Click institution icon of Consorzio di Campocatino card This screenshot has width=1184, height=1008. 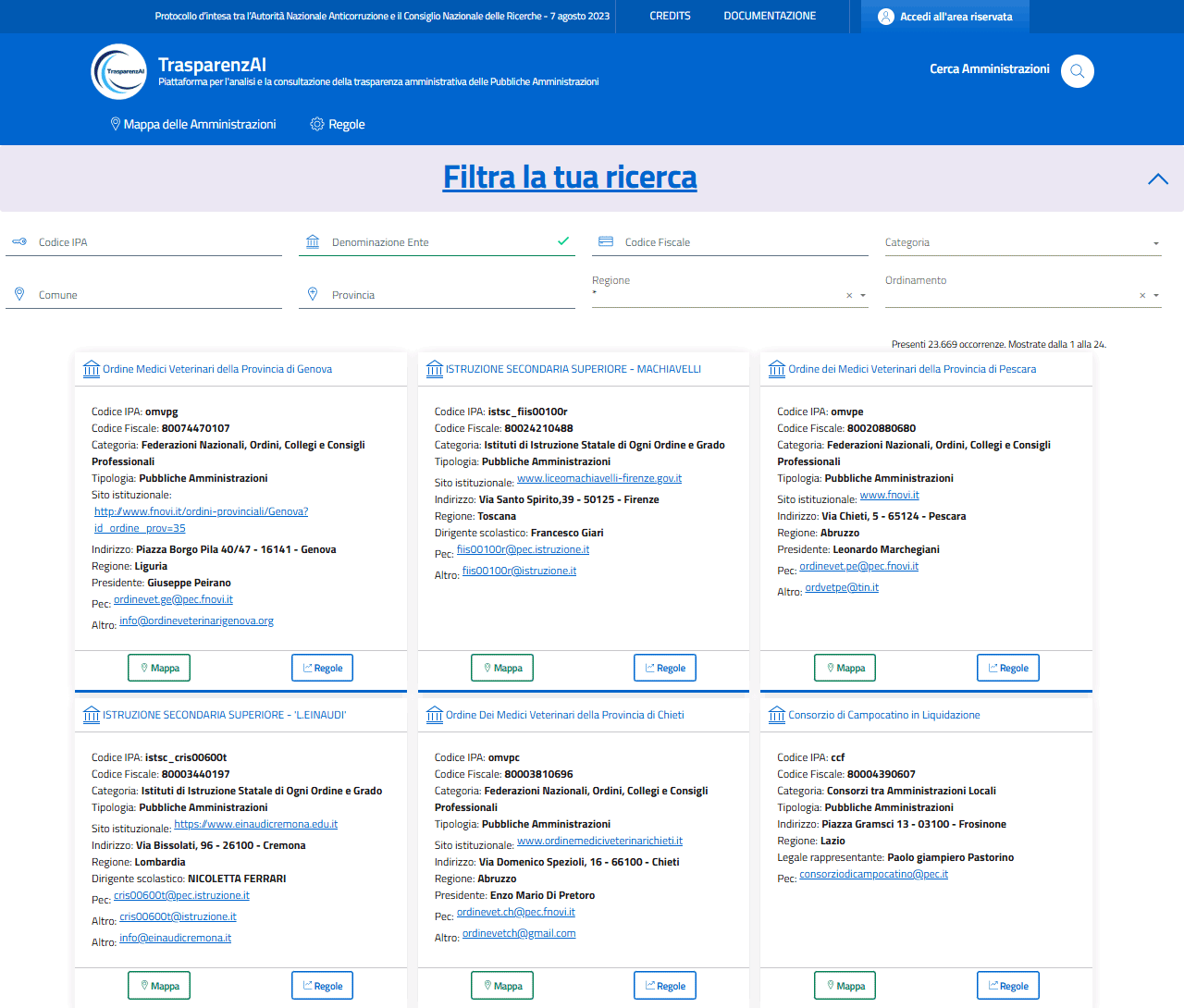click(x=777, y=715)
